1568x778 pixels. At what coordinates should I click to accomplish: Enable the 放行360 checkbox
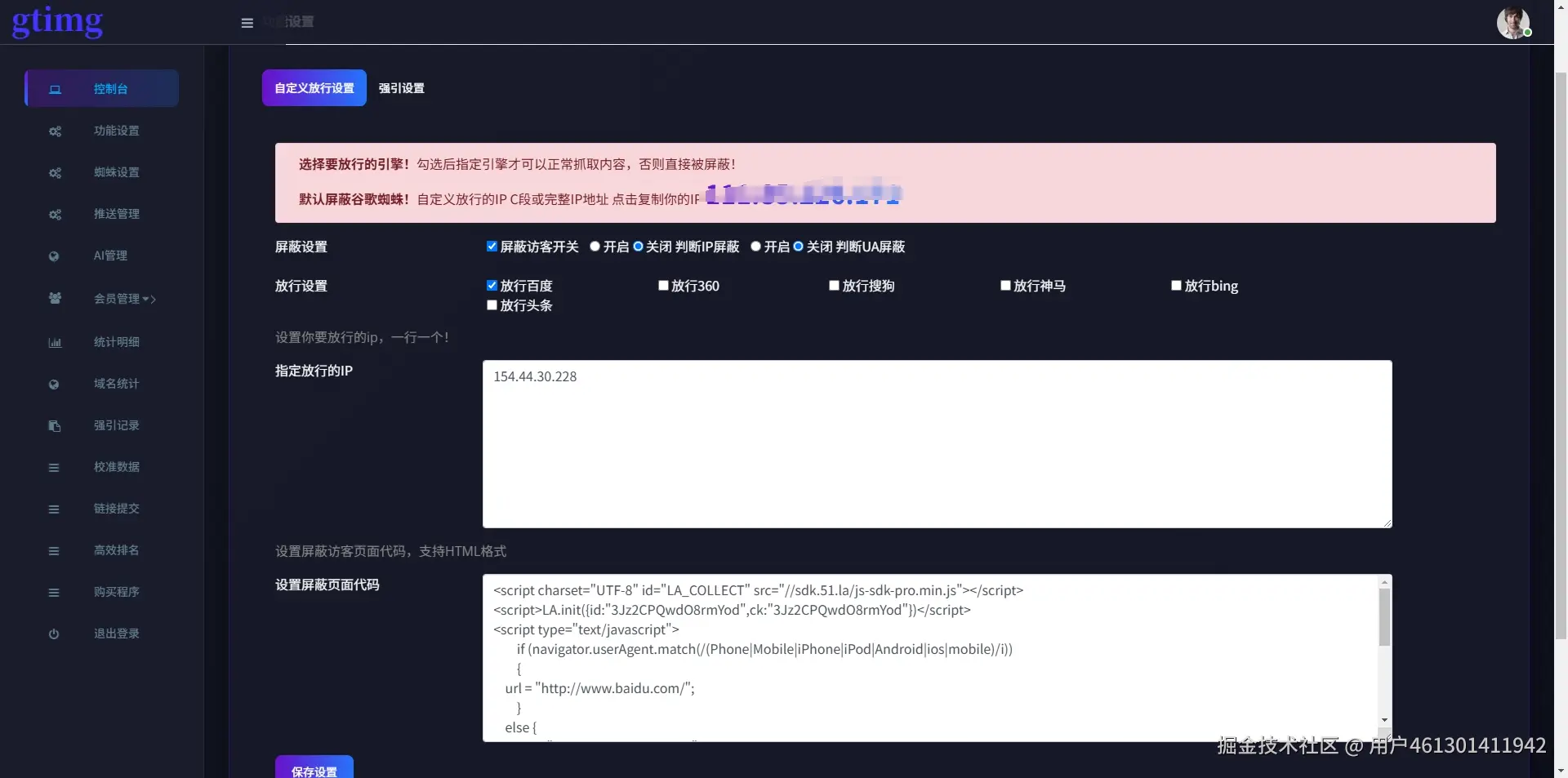(663, 286)
